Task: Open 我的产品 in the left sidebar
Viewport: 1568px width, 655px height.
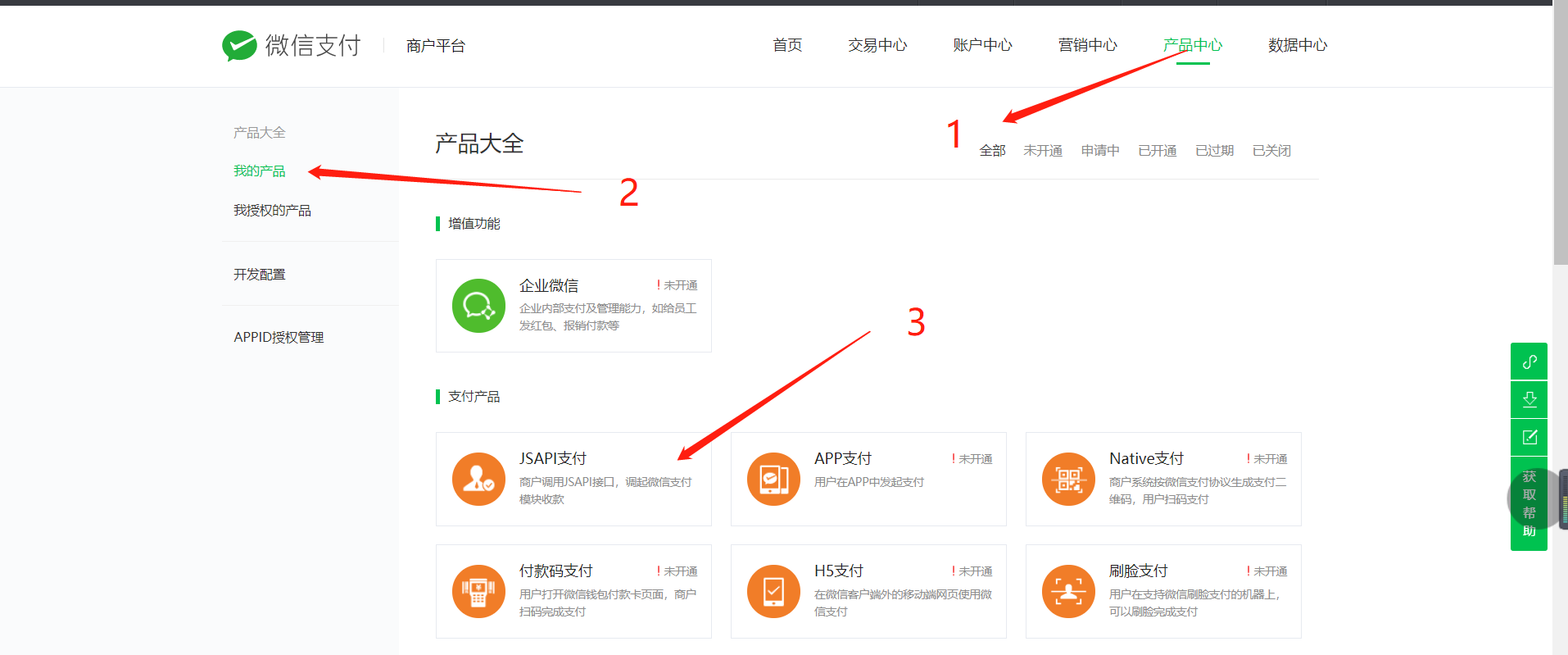Action: coord(260,171)
